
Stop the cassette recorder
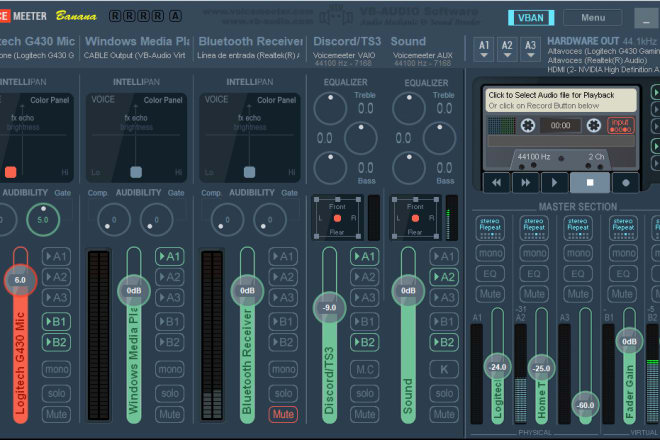click(590, 183)
